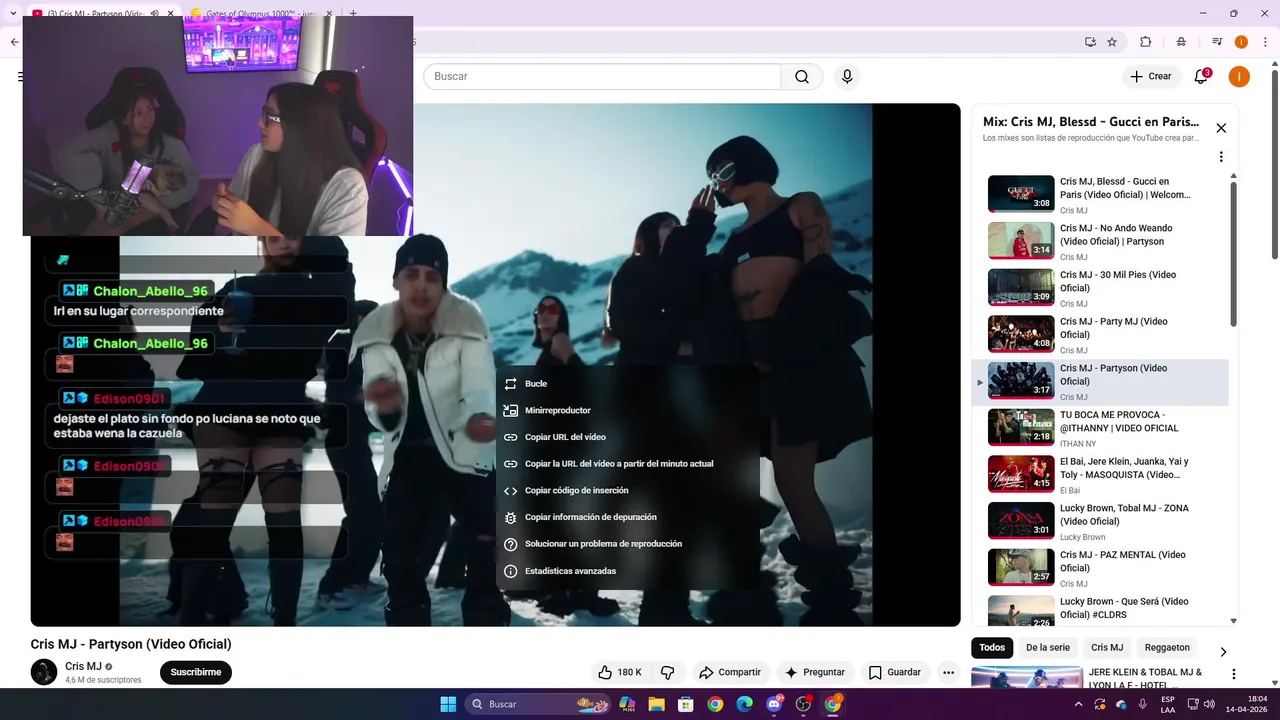Switch to Gates of Olympus browser tab
The width and height of the screenshot is (1280, 720).
tap(260, 14)
